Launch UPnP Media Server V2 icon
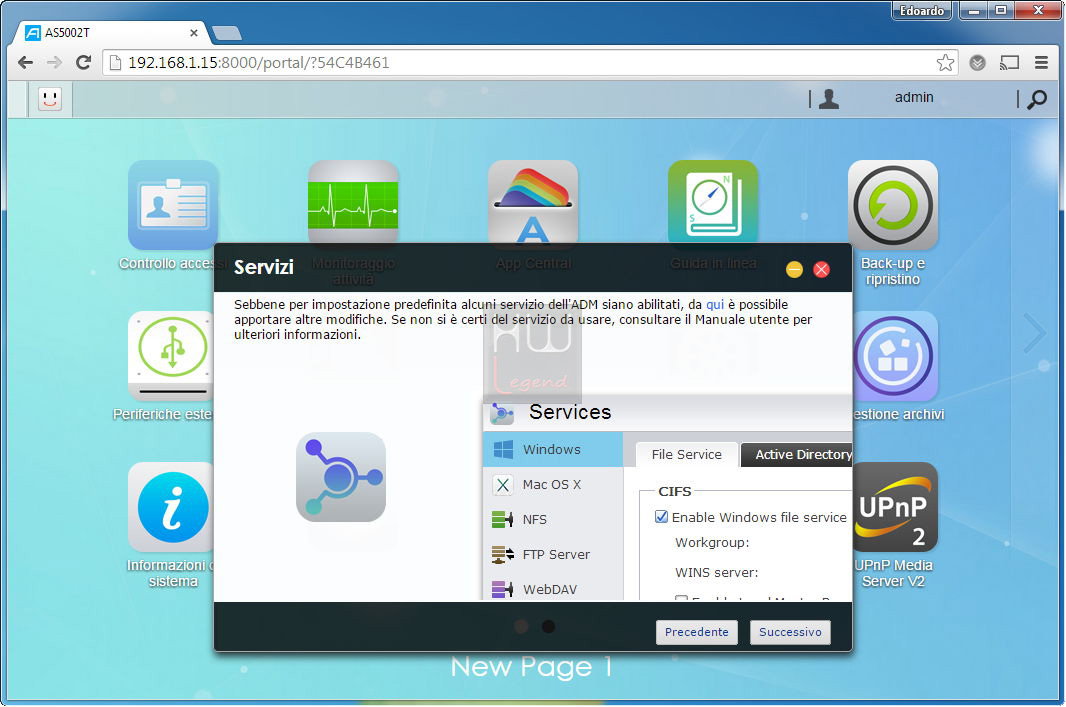This screenshot has height=707, width=1066. click(x=895, y=507)
